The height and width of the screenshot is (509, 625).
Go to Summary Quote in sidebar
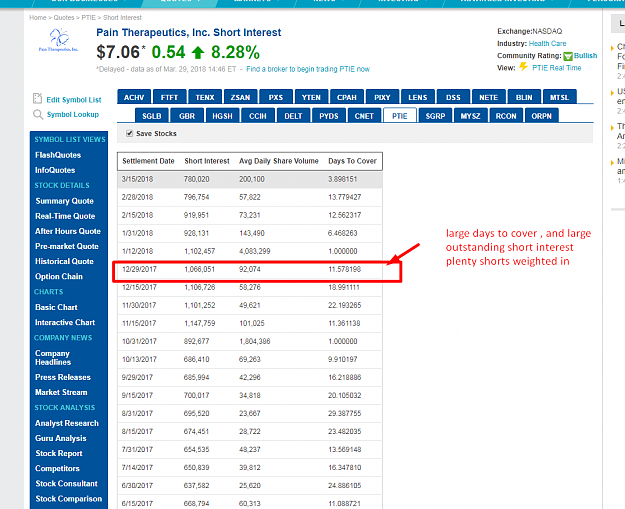click(65, 201)
